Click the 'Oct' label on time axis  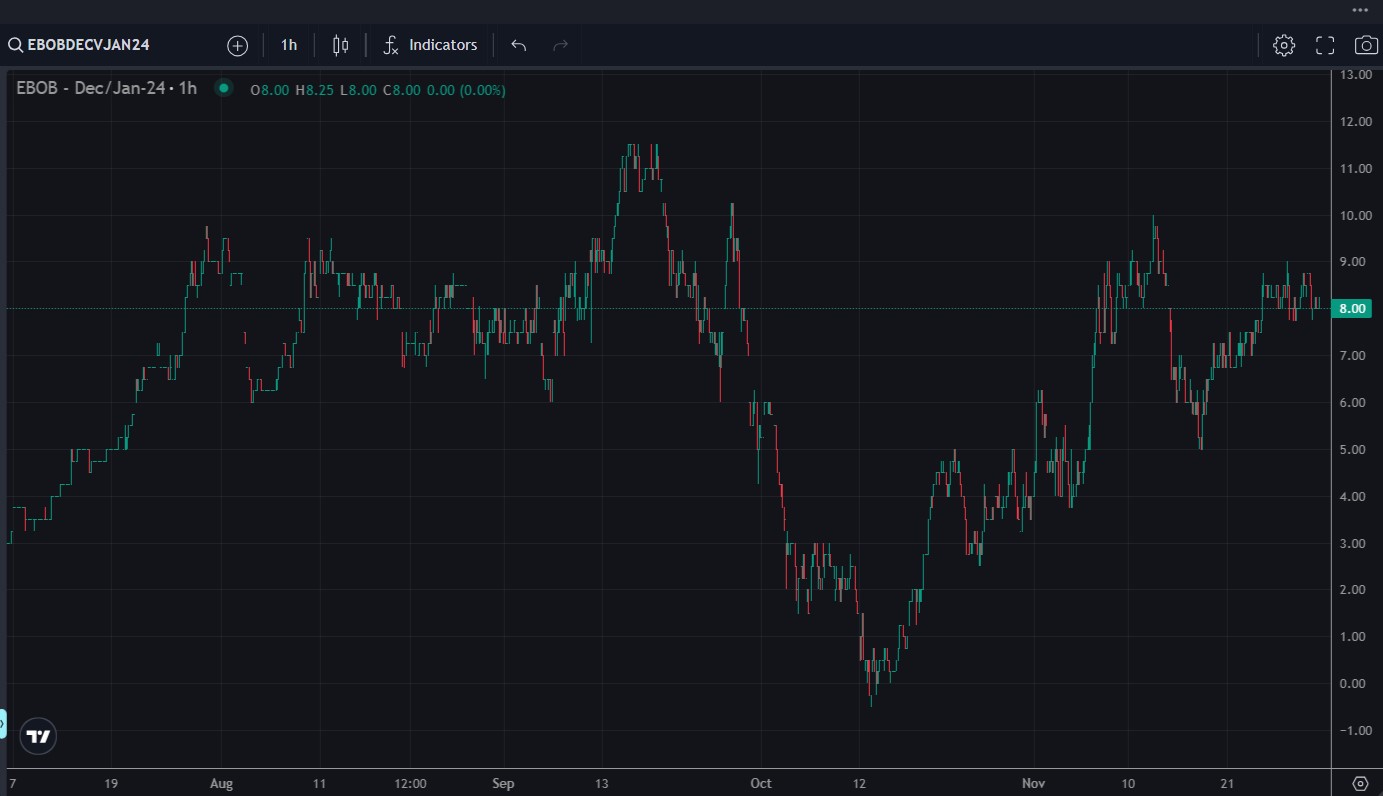coord(761,783)
